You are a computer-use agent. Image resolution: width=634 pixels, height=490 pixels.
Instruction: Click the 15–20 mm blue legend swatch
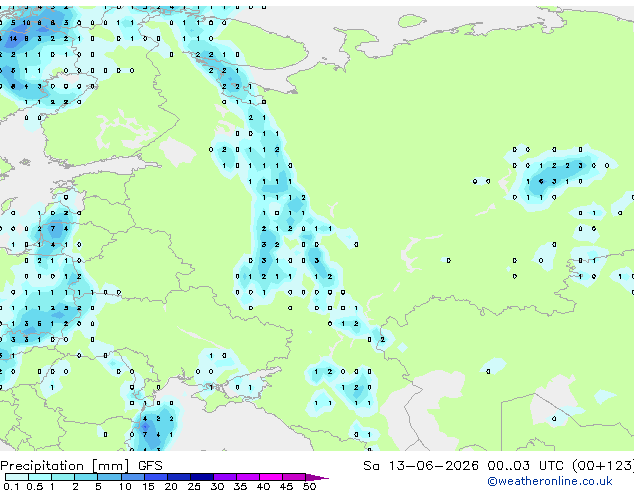(x=156, y=477)
